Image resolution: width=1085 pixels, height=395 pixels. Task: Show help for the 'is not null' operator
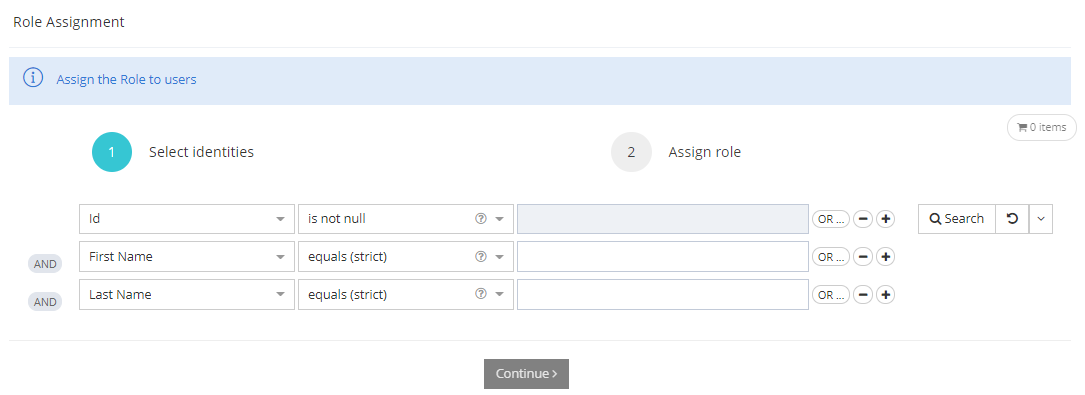(481, 219)
